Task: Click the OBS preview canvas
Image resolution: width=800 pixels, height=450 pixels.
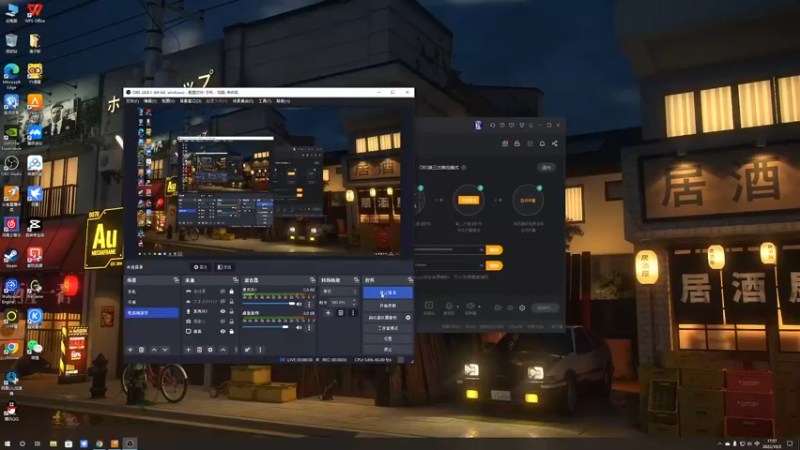Action: click(x=268, y=182)
